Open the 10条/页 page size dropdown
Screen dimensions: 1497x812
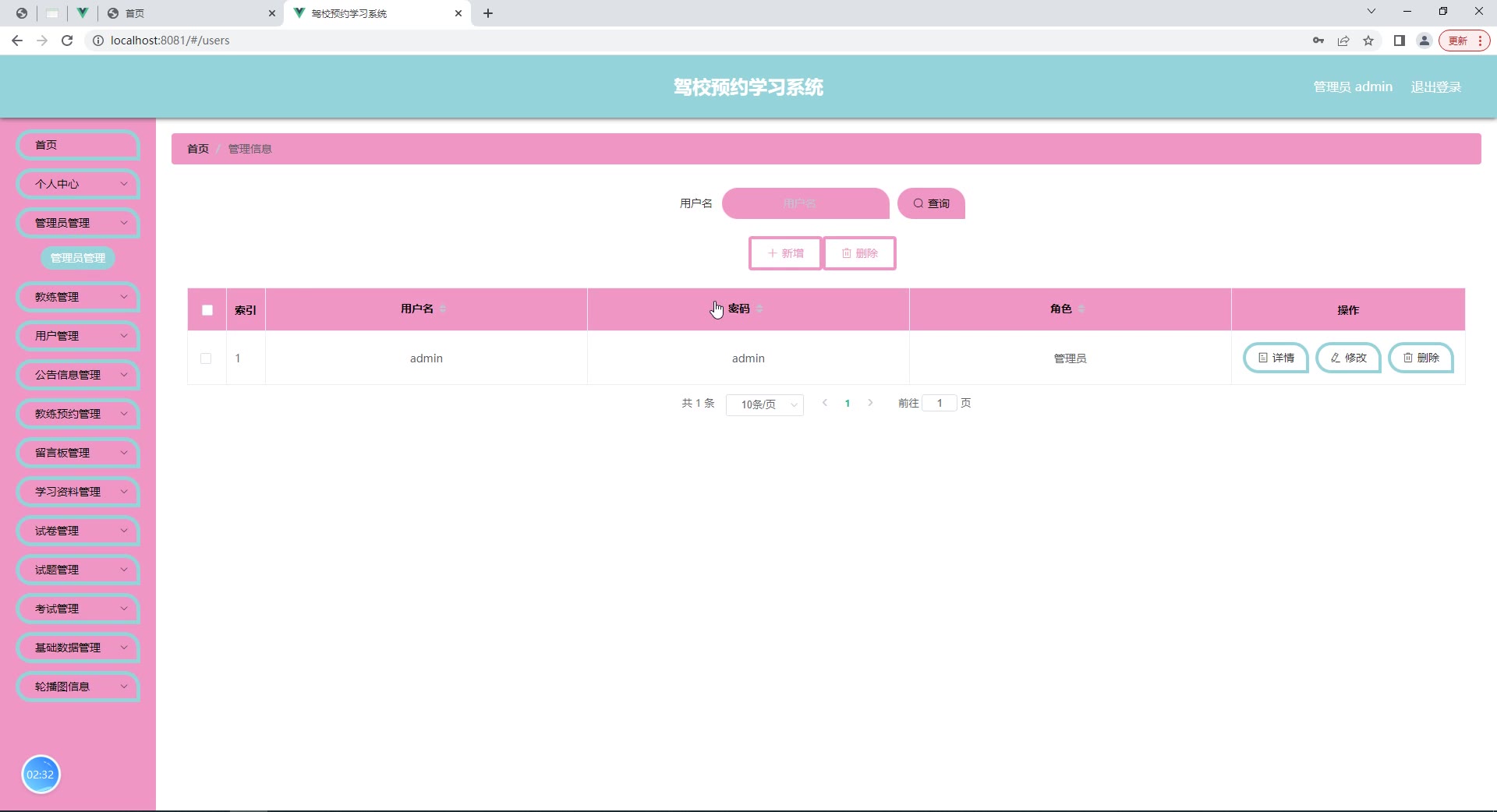(765, 404)
